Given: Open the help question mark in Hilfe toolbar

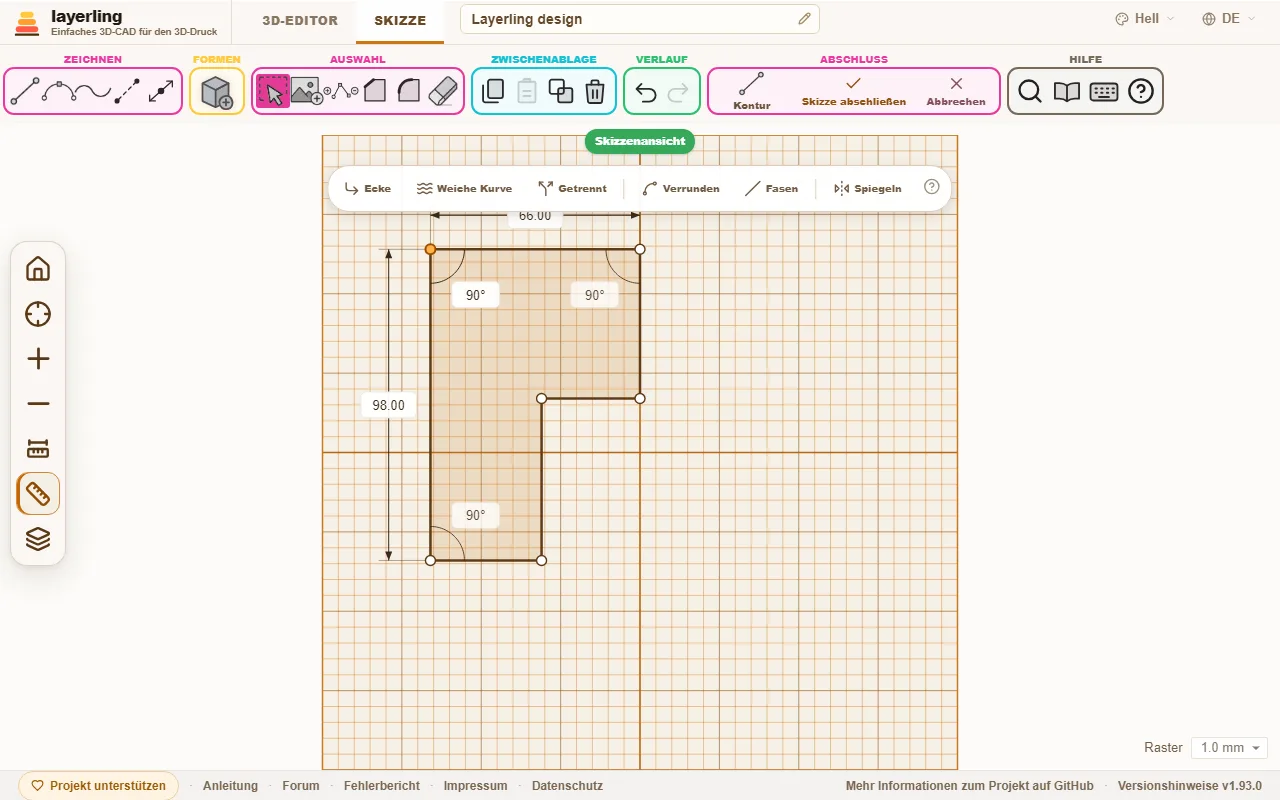Looking at the screenshot, I should click(1141, 92).
